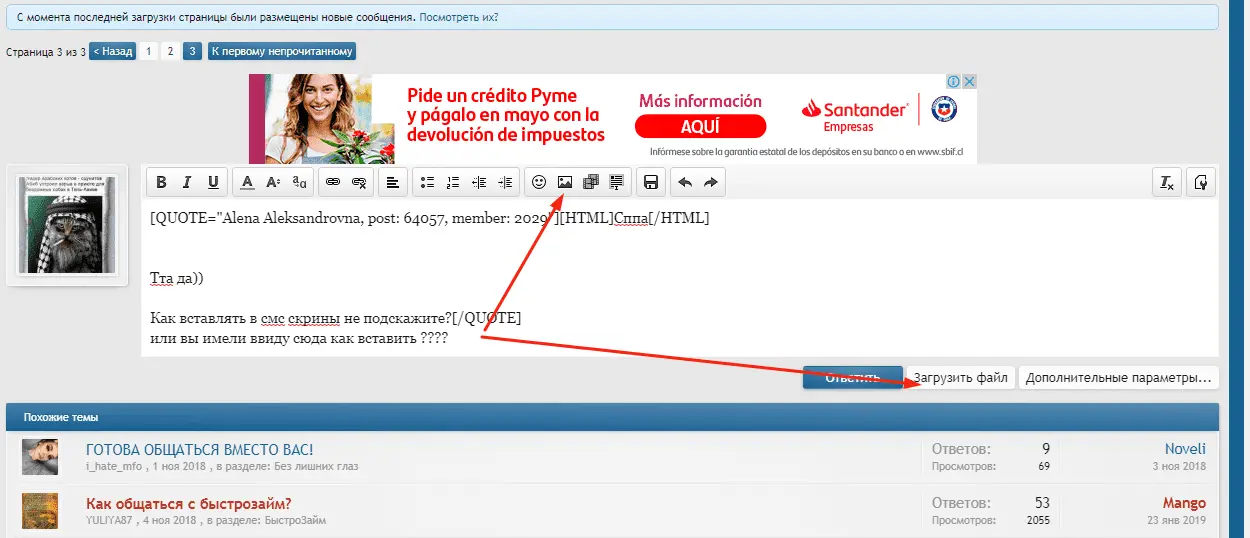Click the insert link icon
This screenshot has height=538, width=1250.
click(x=333, y=182)
